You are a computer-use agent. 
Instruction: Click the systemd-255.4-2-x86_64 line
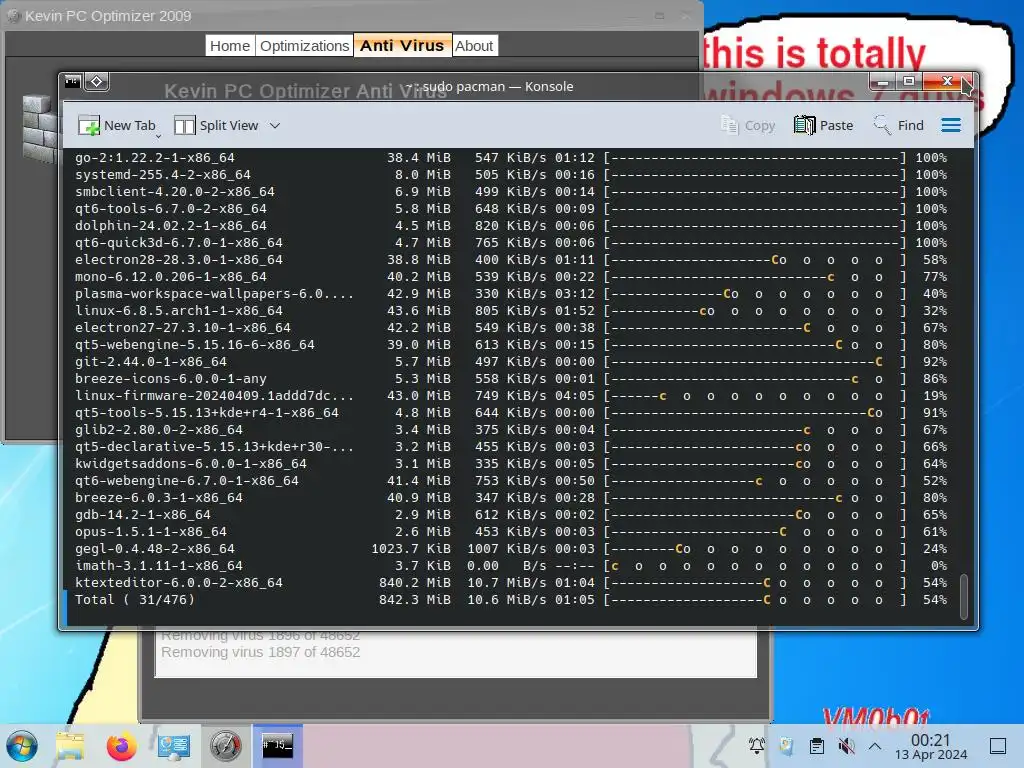click(x=511, y=174)
